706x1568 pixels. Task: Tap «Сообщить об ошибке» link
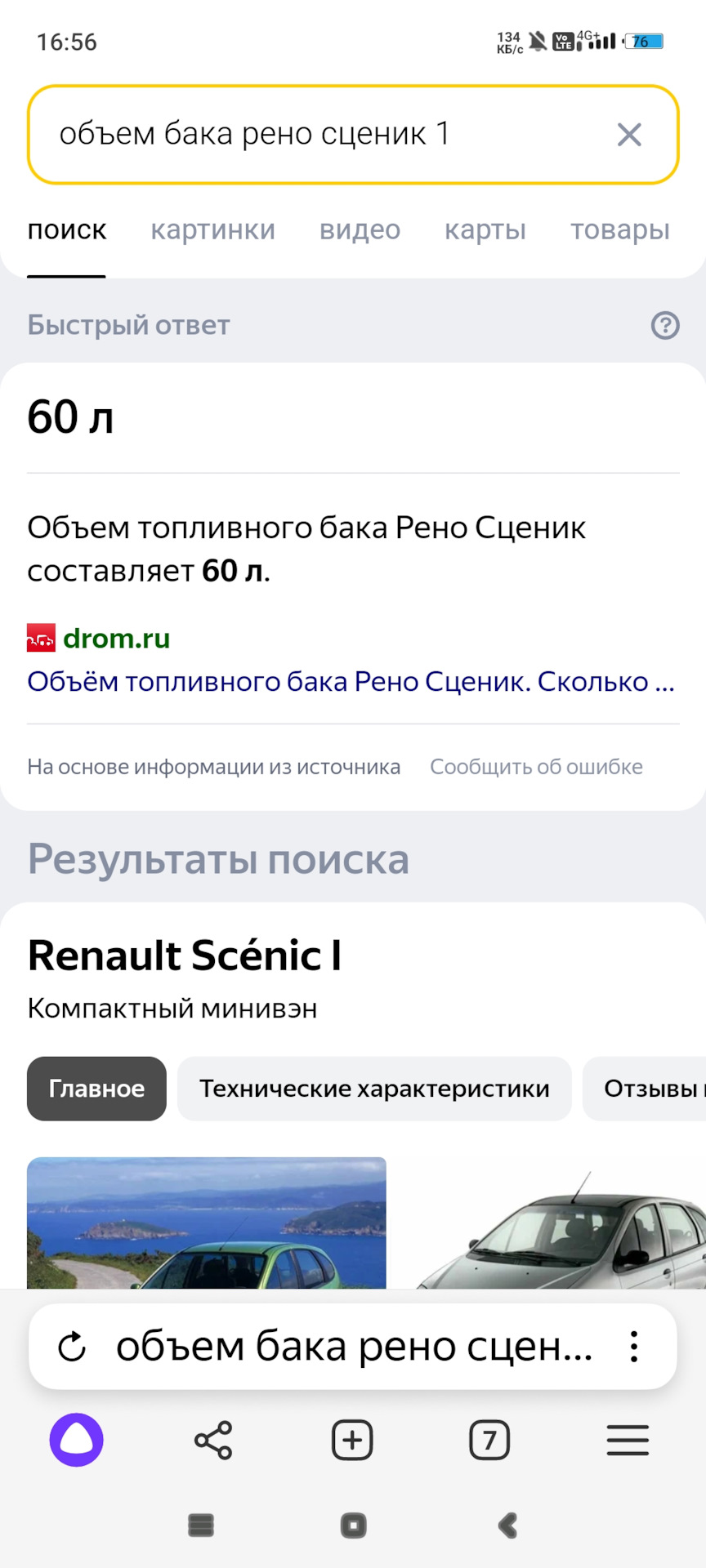click(536, 767)
